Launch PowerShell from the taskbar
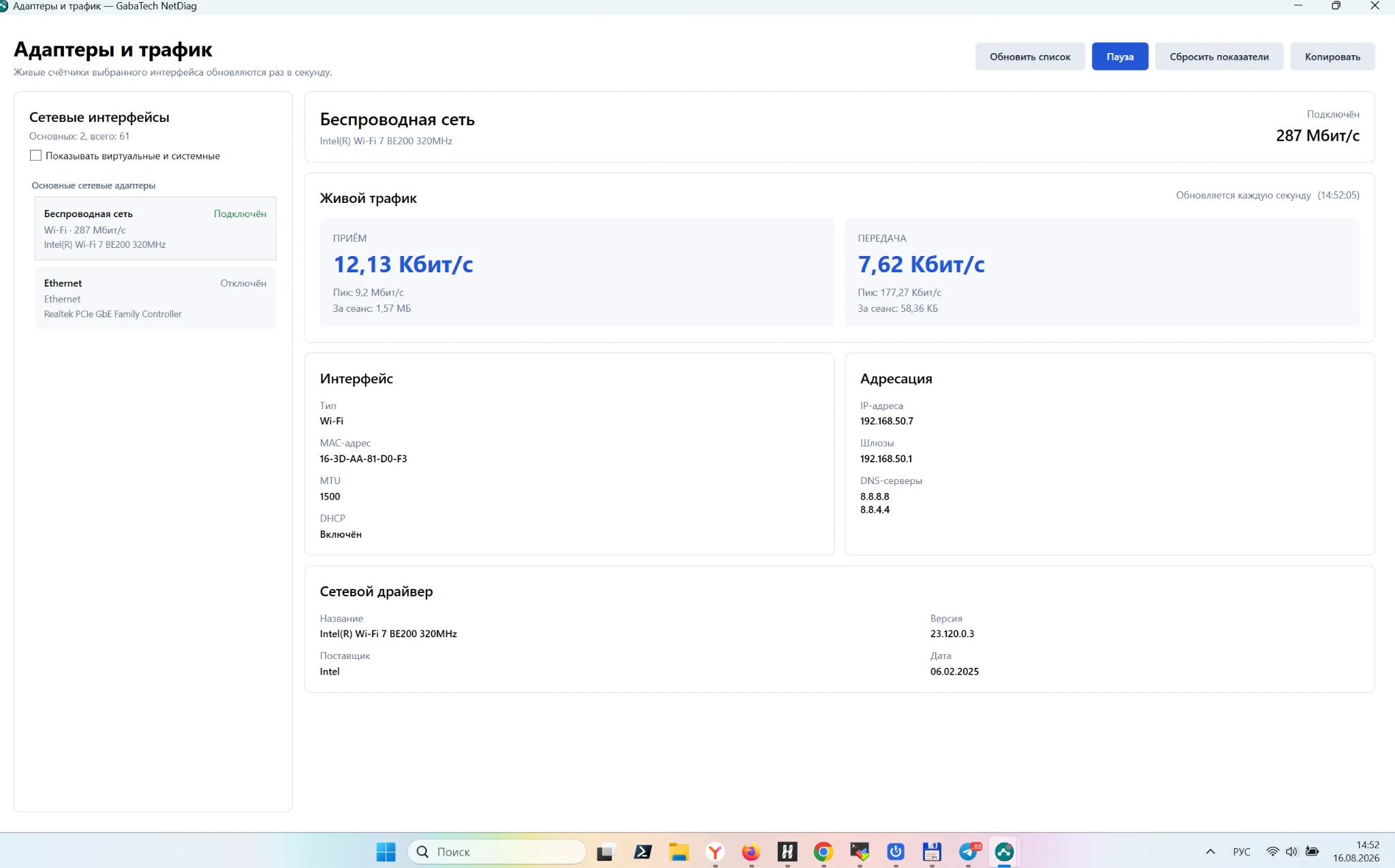1395x868 pixels. 642,852
